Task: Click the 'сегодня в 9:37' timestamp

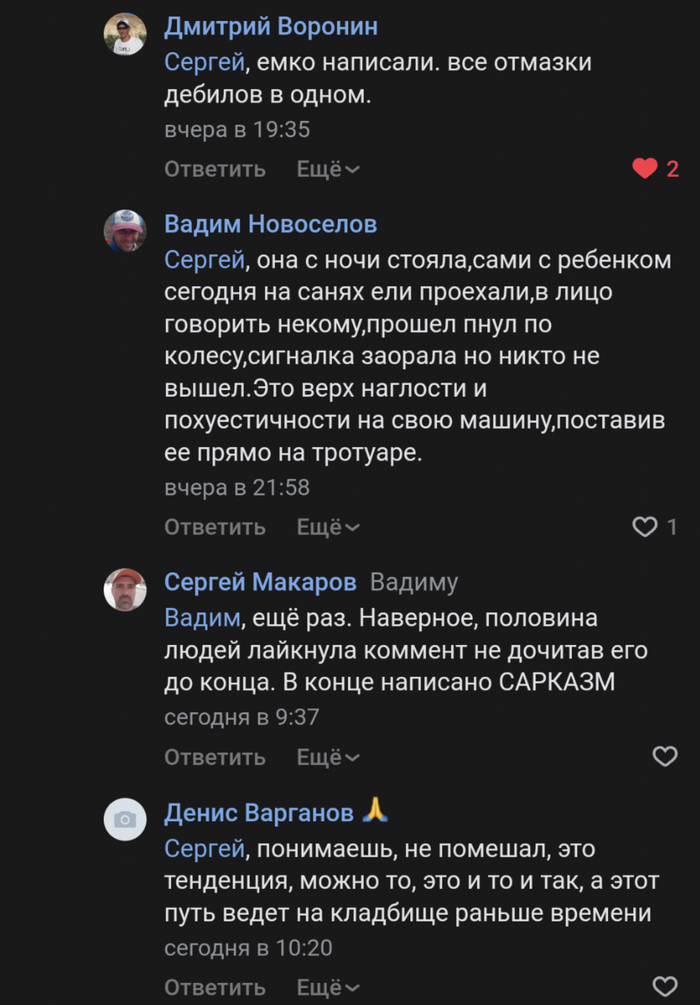Action: 241,717
